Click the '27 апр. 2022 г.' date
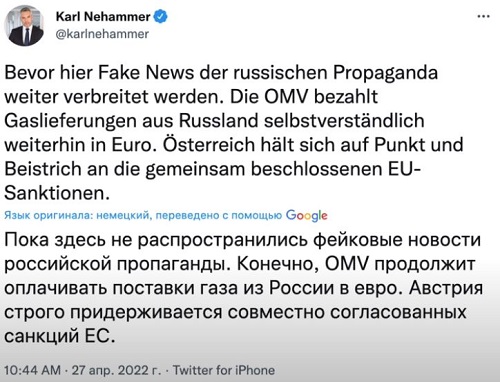 click(x=116, y=370)
